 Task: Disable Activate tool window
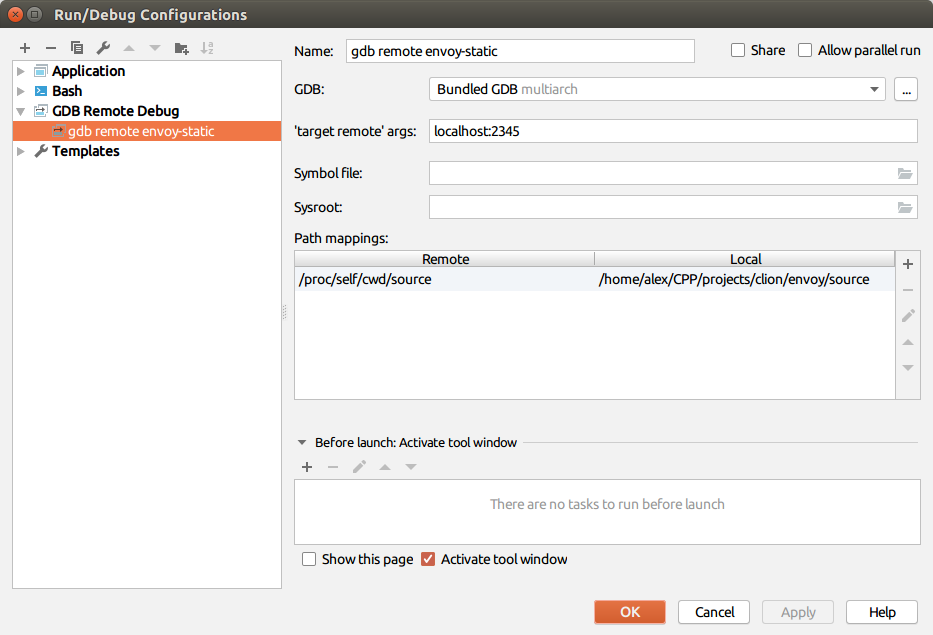428,559
